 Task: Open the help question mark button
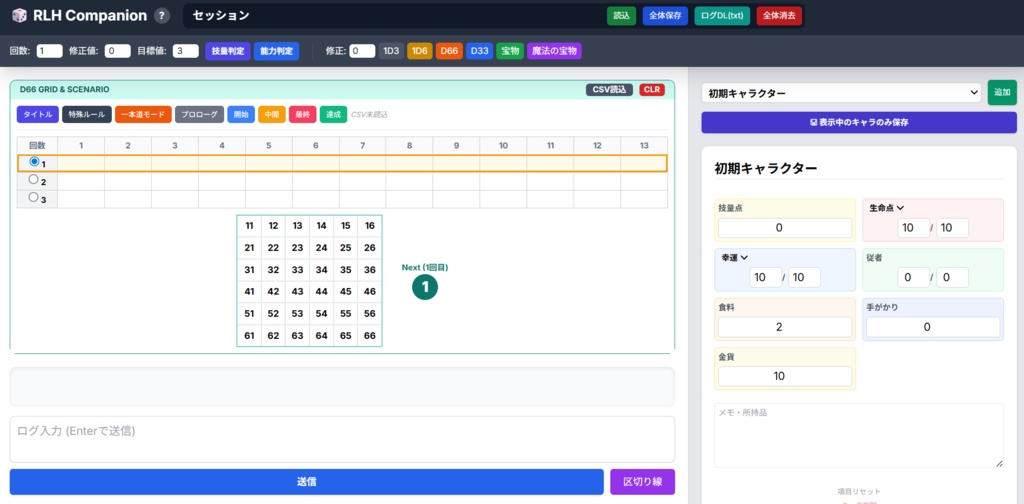(x=162, y=16)
